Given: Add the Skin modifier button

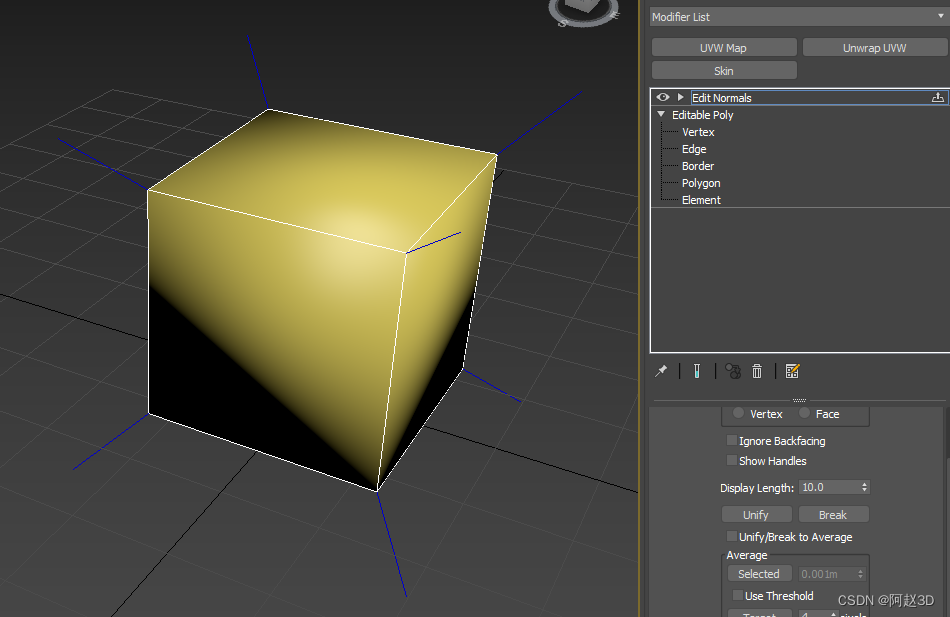Looking at the screenshot, I should pos(724,71).
